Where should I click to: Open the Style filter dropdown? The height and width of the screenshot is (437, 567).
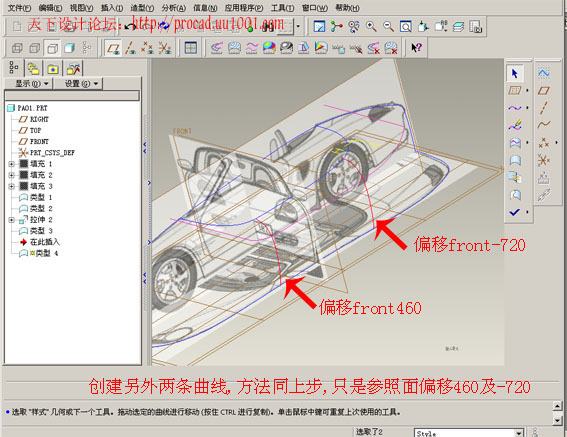tap(519, 433)
